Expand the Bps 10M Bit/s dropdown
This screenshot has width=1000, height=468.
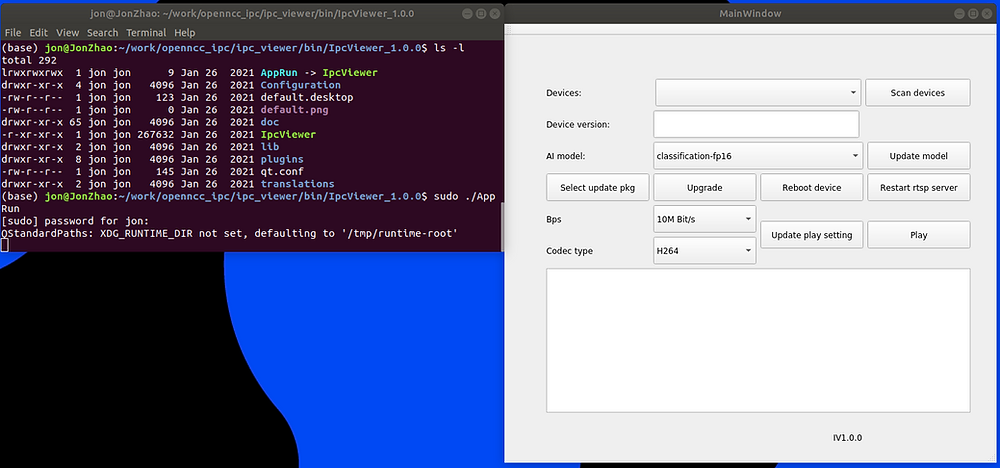[705, 219]
